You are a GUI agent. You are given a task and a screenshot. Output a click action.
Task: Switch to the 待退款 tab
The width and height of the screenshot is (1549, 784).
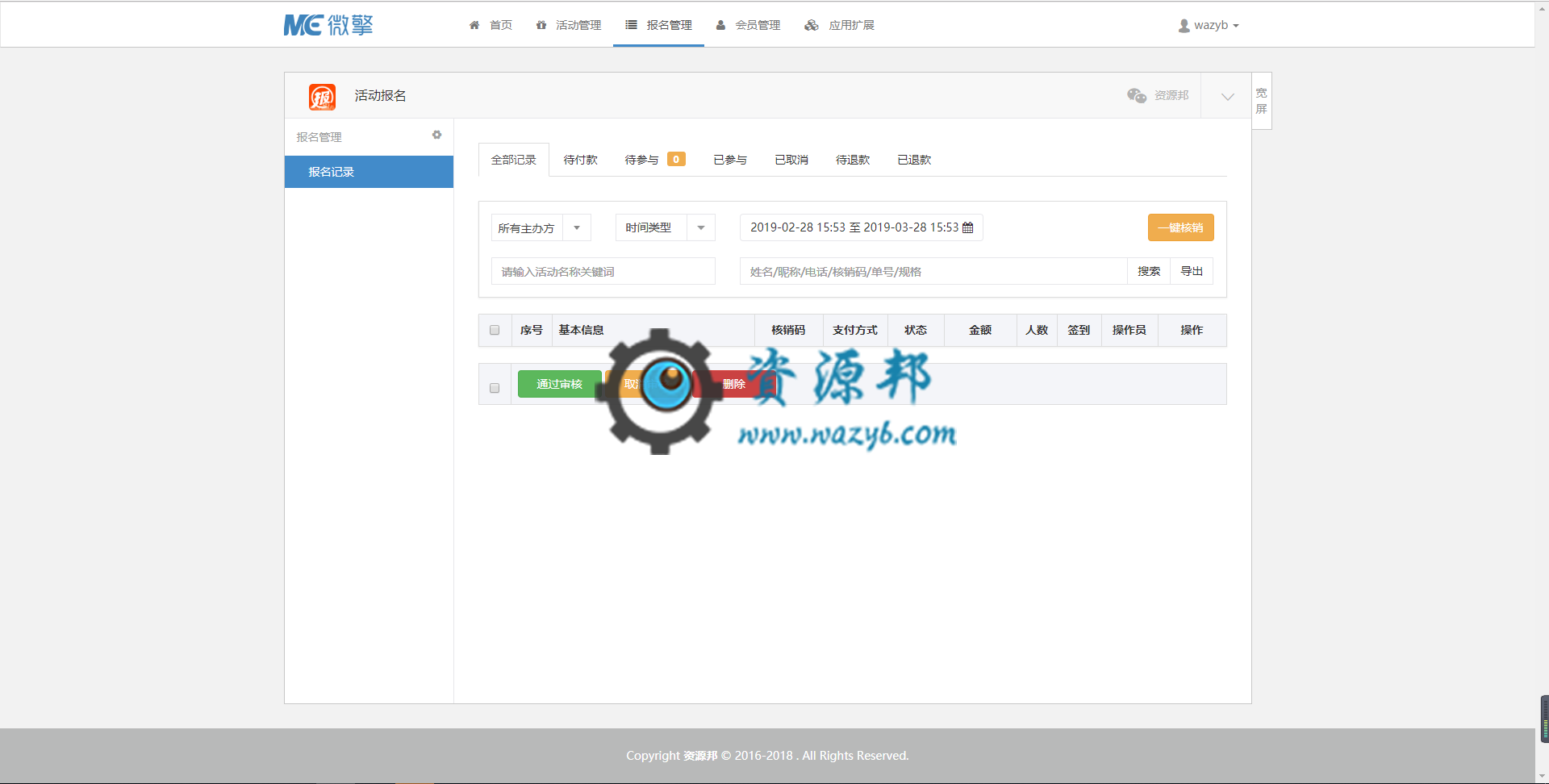pos(853,160)
